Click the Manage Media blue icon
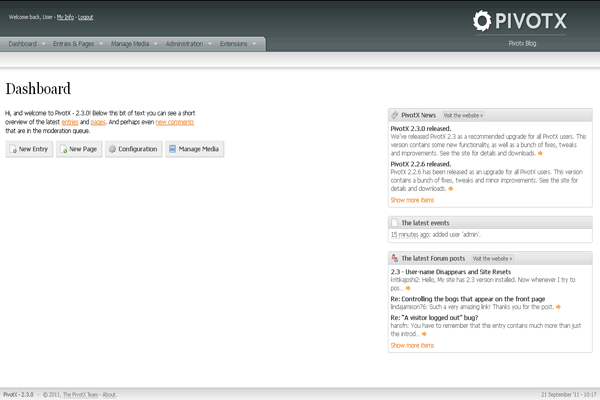This screenshot has width=600, height=400. (x=173, y=149)
